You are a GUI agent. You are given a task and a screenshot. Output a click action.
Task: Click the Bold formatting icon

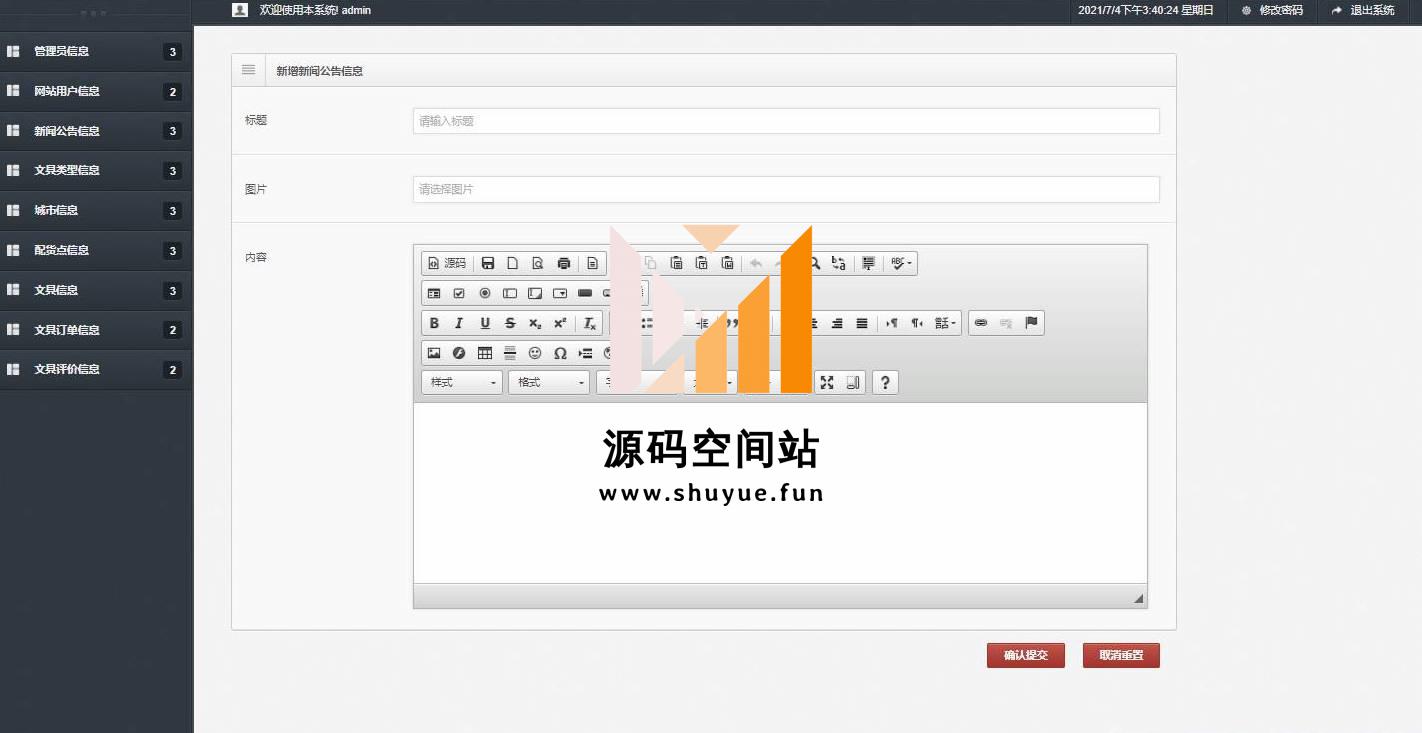pyautogui.click(x=434, y=323)
